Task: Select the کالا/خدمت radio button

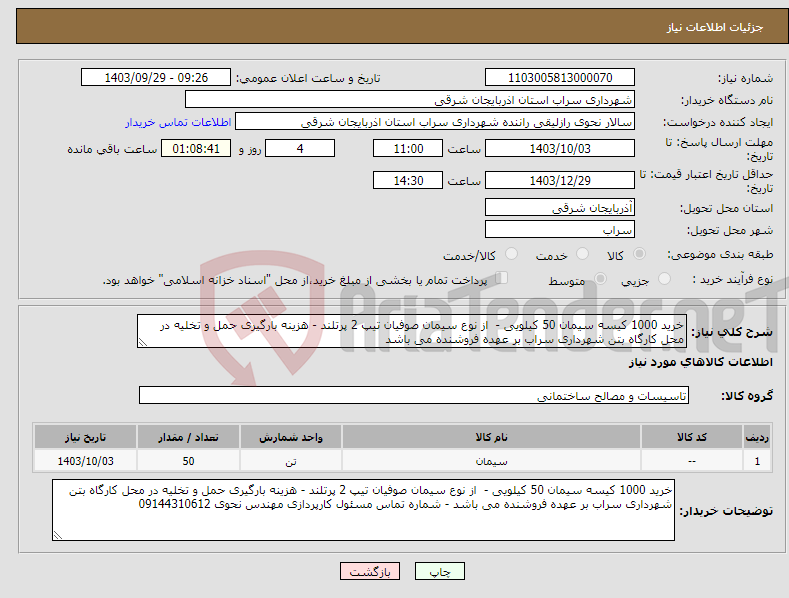Action: [x=511, y=254]
